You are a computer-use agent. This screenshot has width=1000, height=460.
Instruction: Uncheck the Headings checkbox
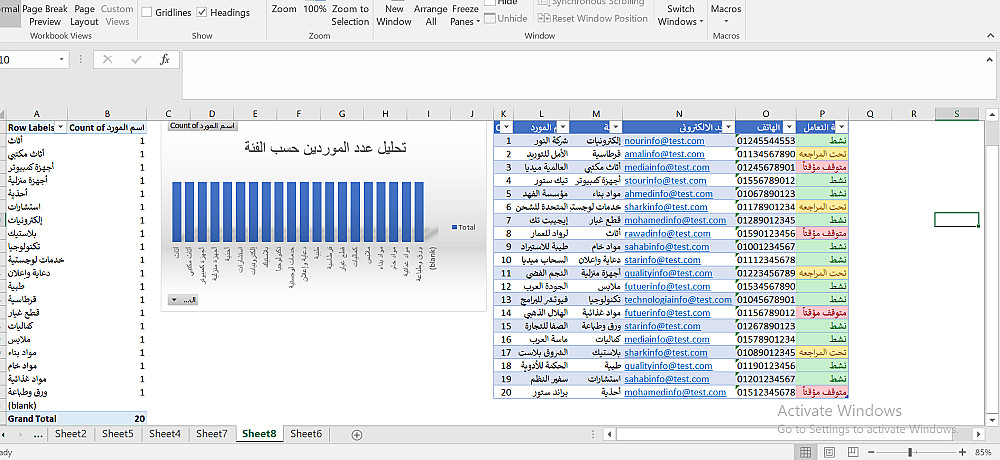[x=202, y=12]
